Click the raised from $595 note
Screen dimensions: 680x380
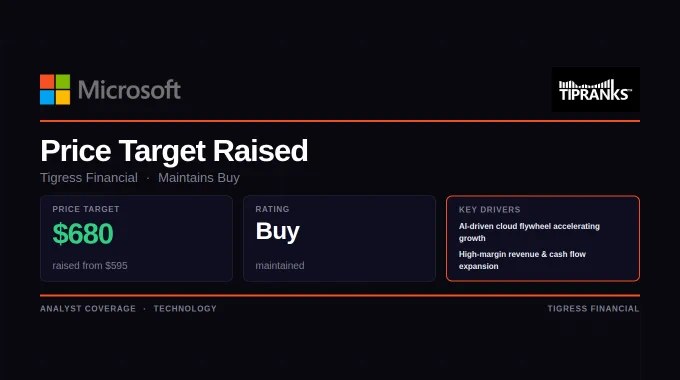pyautogui.click(x=90, y=265)
